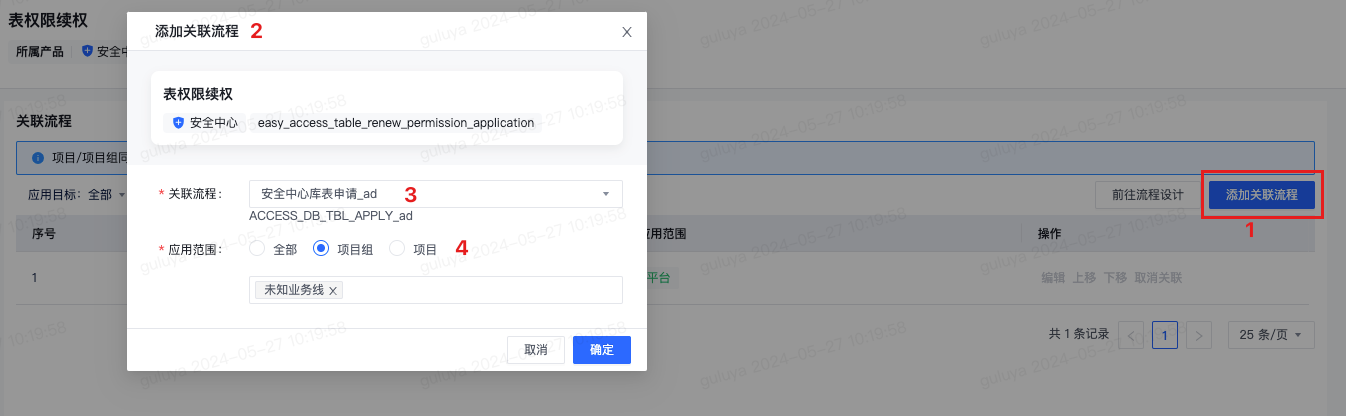This screenshot has width=1346, height=416.
Task: Confirm with the 确定 button
Action: [x=602, y=350]
